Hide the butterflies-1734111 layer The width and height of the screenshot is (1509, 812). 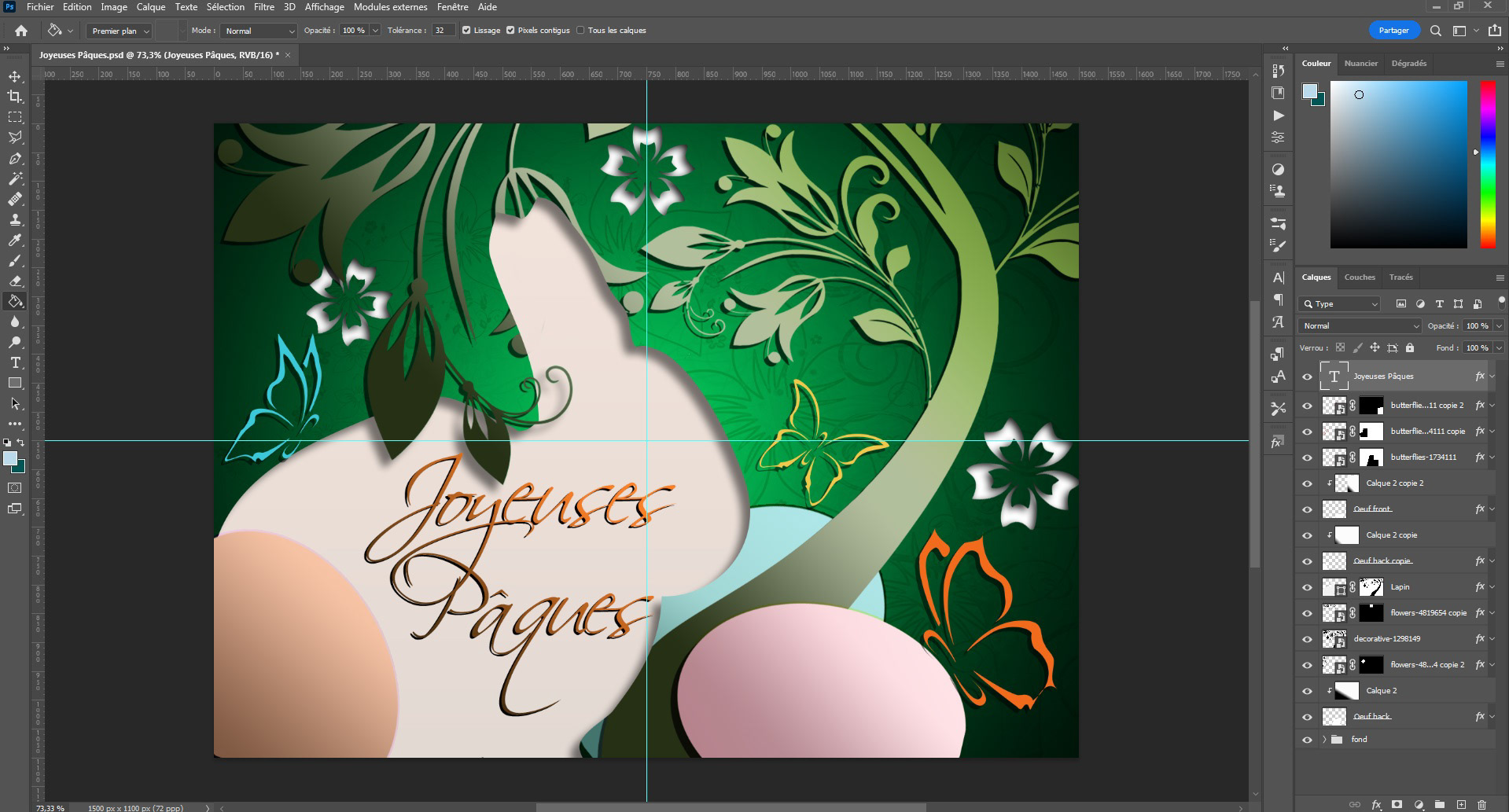pos(1307,457)
